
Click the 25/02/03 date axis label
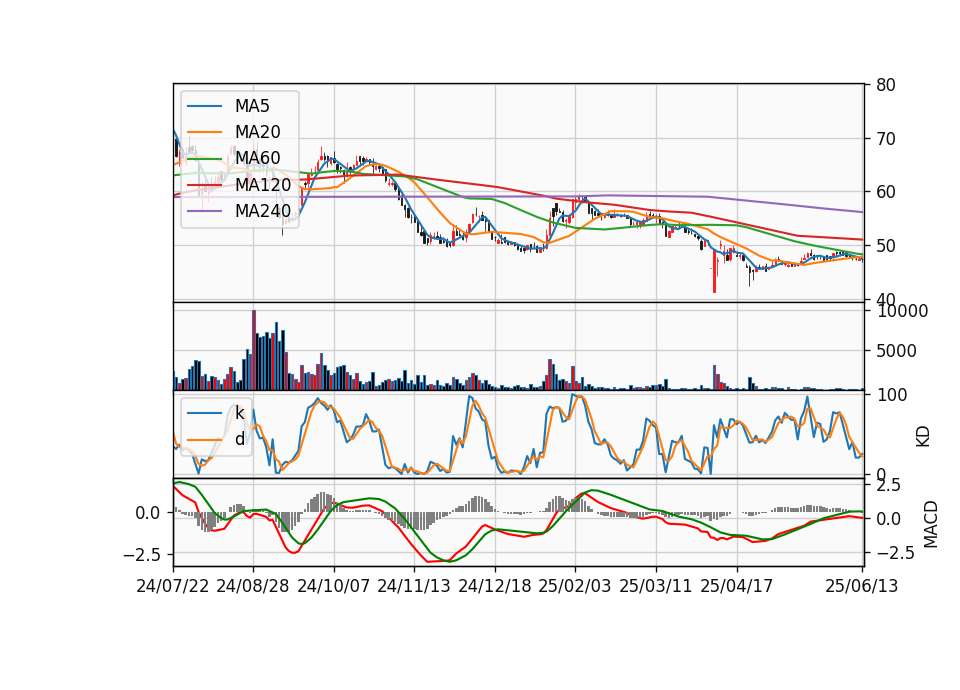(575, 586)
